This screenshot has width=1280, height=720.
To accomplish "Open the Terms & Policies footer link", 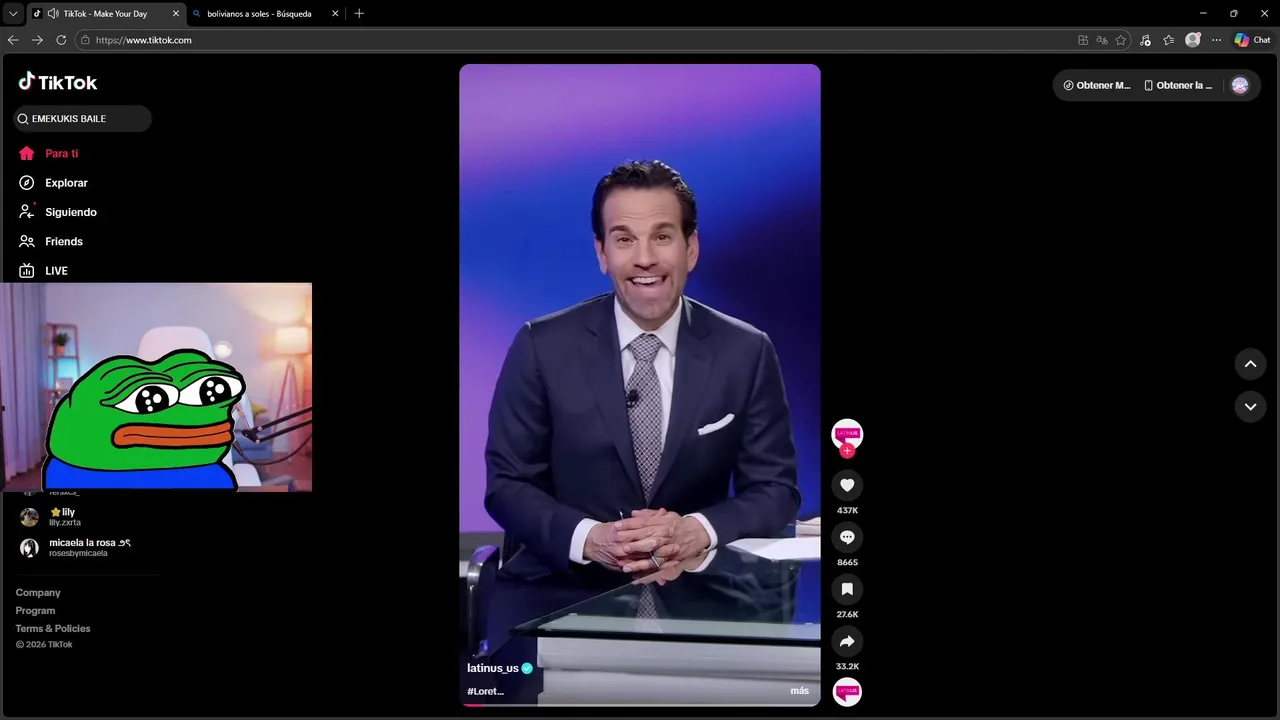I will point(53,629).
